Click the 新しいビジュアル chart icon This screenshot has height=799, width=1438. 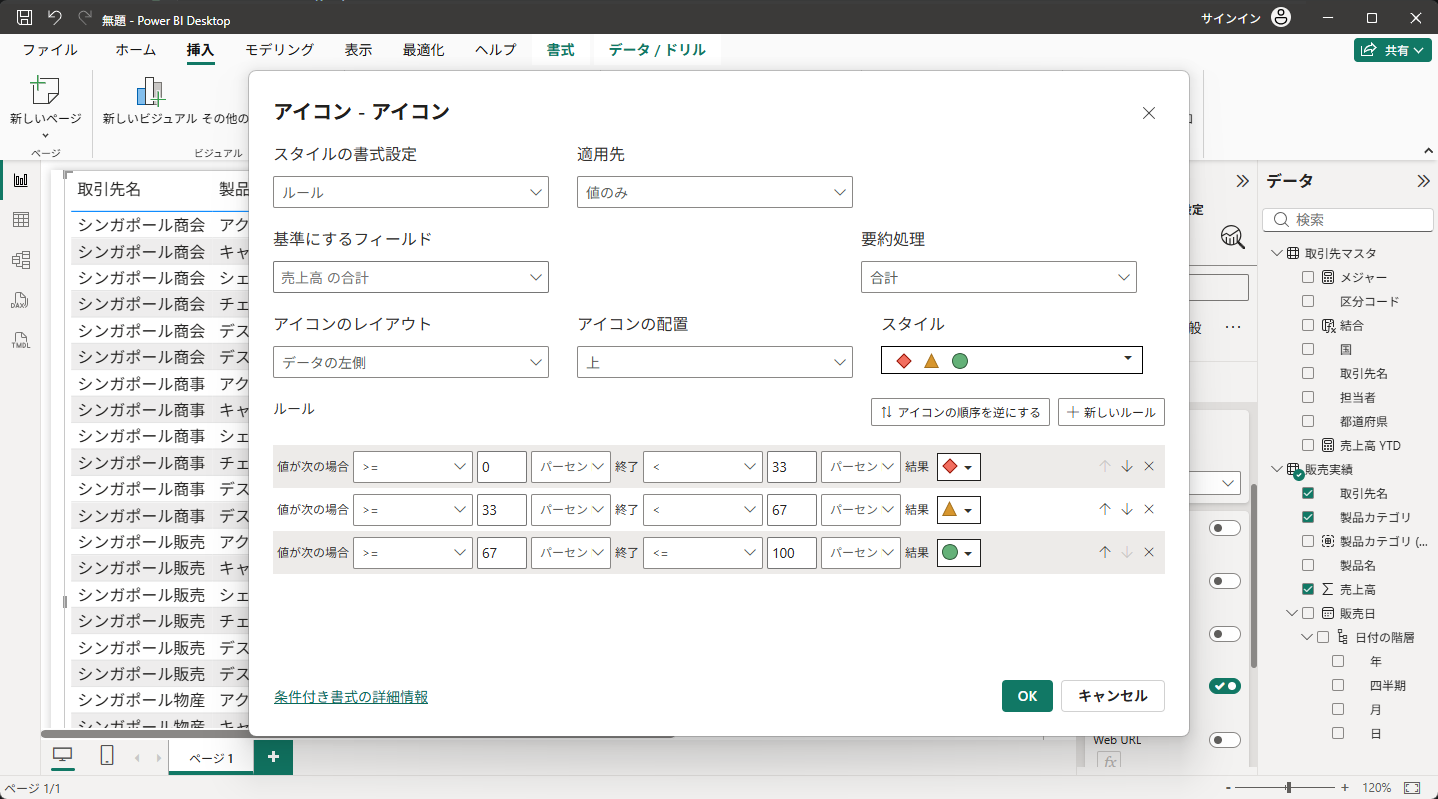tap(150, 91)
